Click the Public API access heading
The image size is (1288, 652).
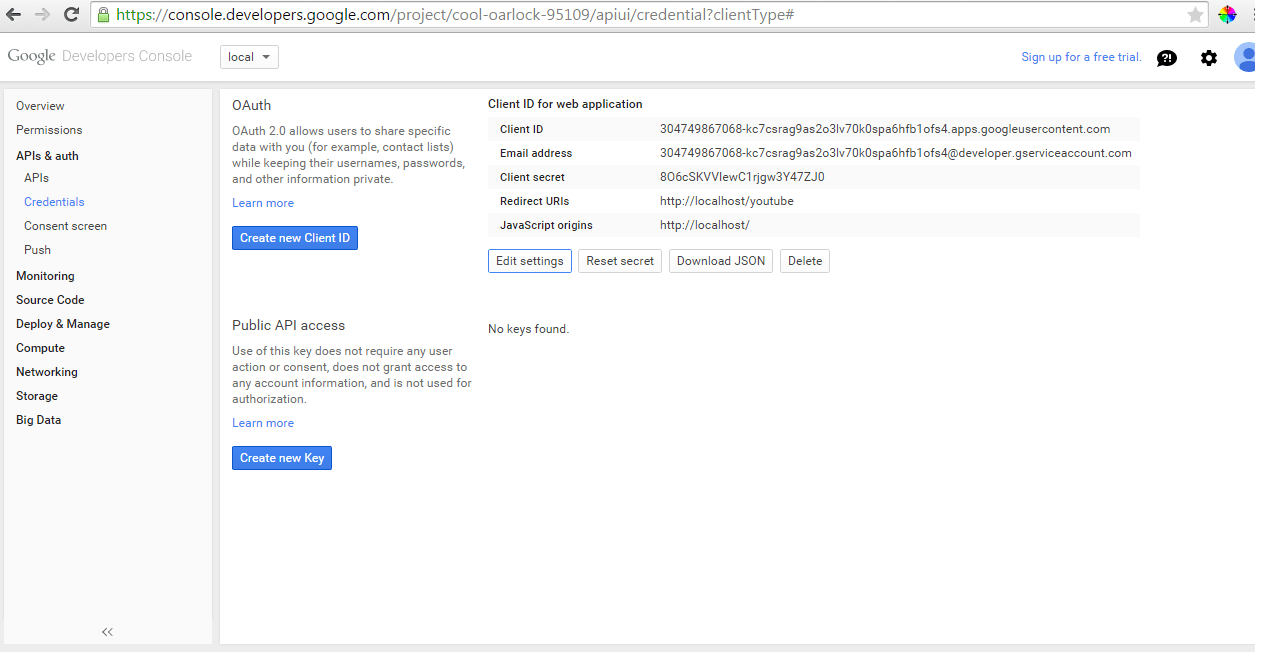click(288, 325)
